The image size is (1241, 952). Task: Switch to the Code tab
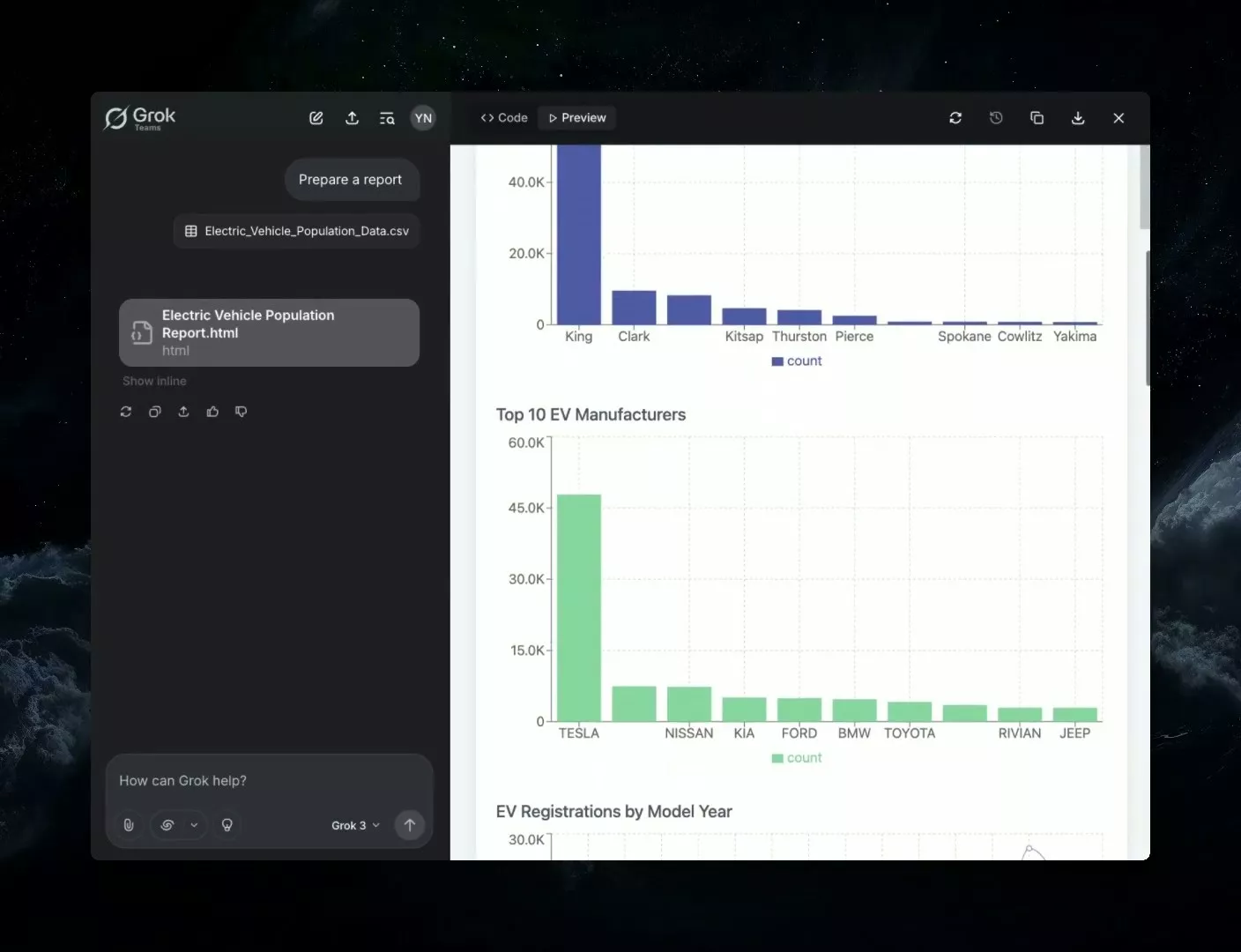tap(504, 118)
